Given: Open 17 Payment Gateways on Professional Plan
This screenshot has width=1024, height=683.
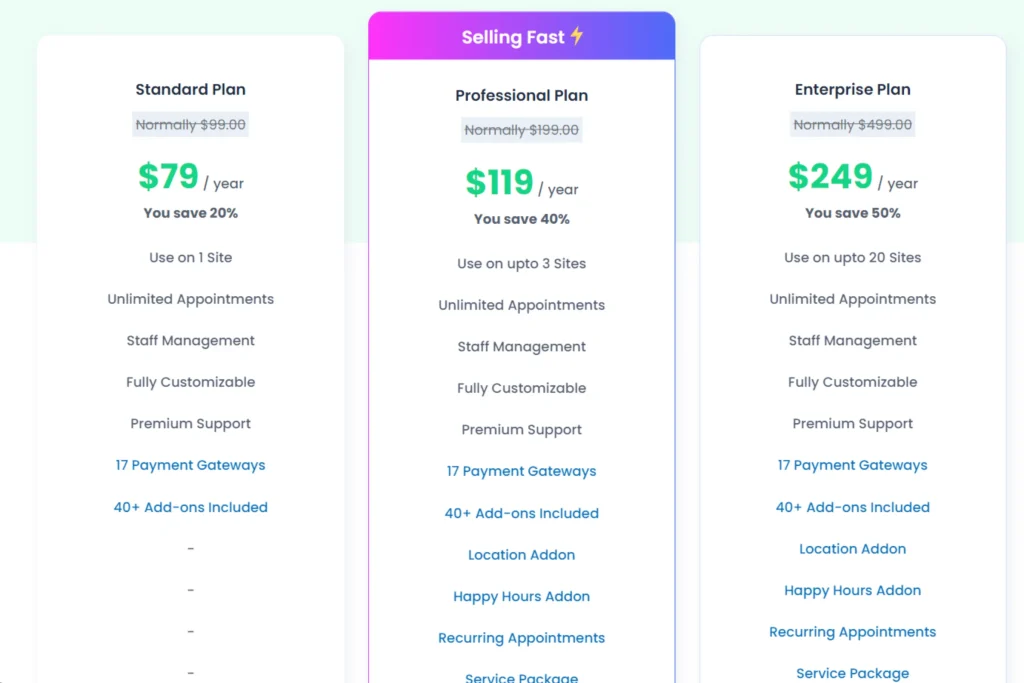Looking at the screenshot, I should [521, 471].
